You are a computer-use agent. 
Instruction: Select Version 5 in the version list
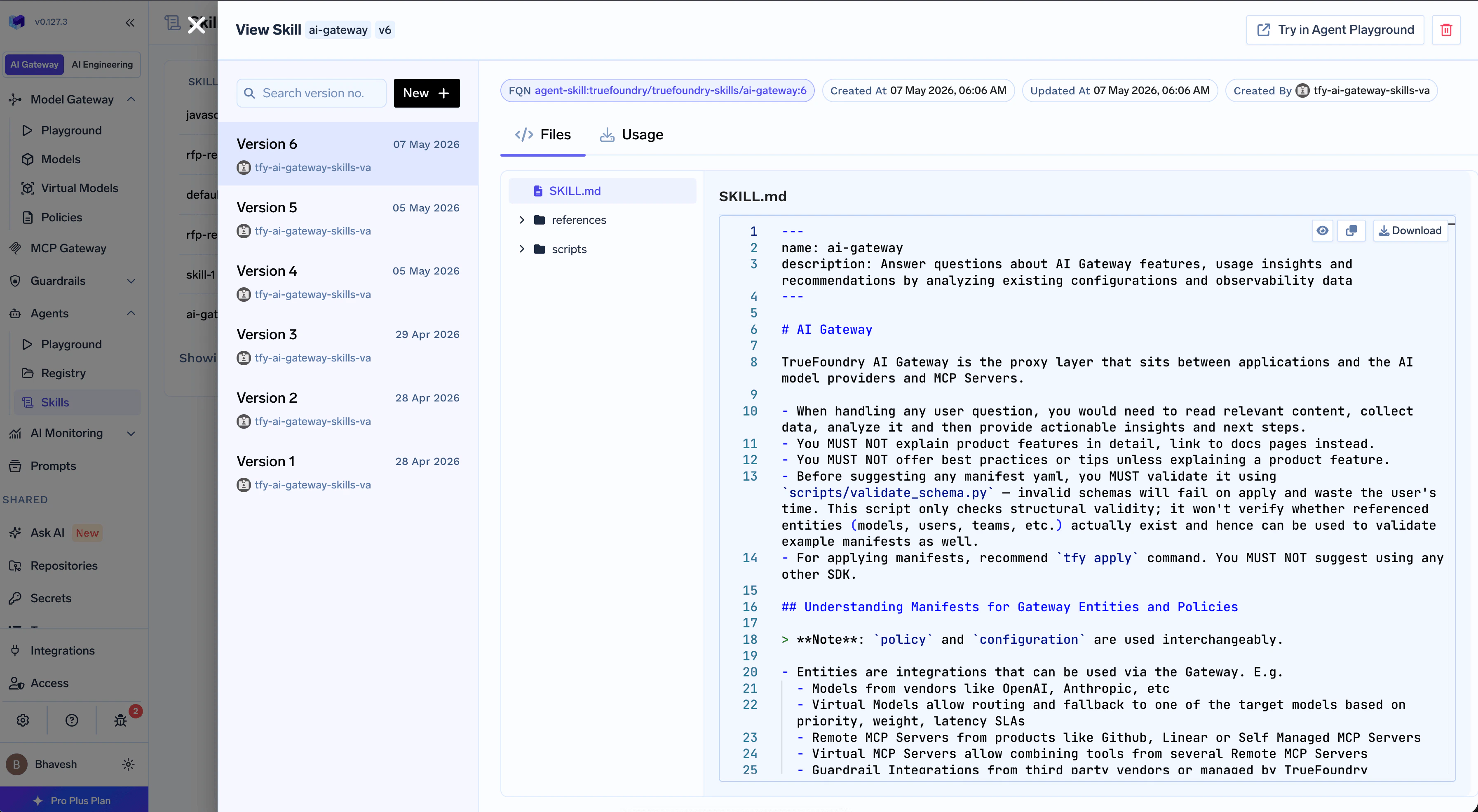(x=348, y=218)
